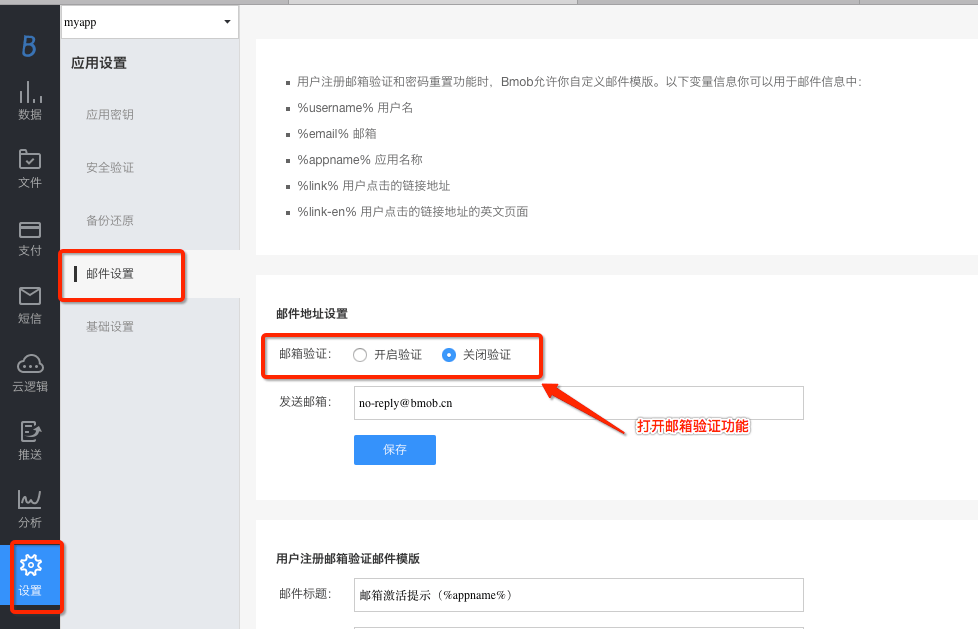
Task: Click the Bmob logo icon
Action: (29, 46)
